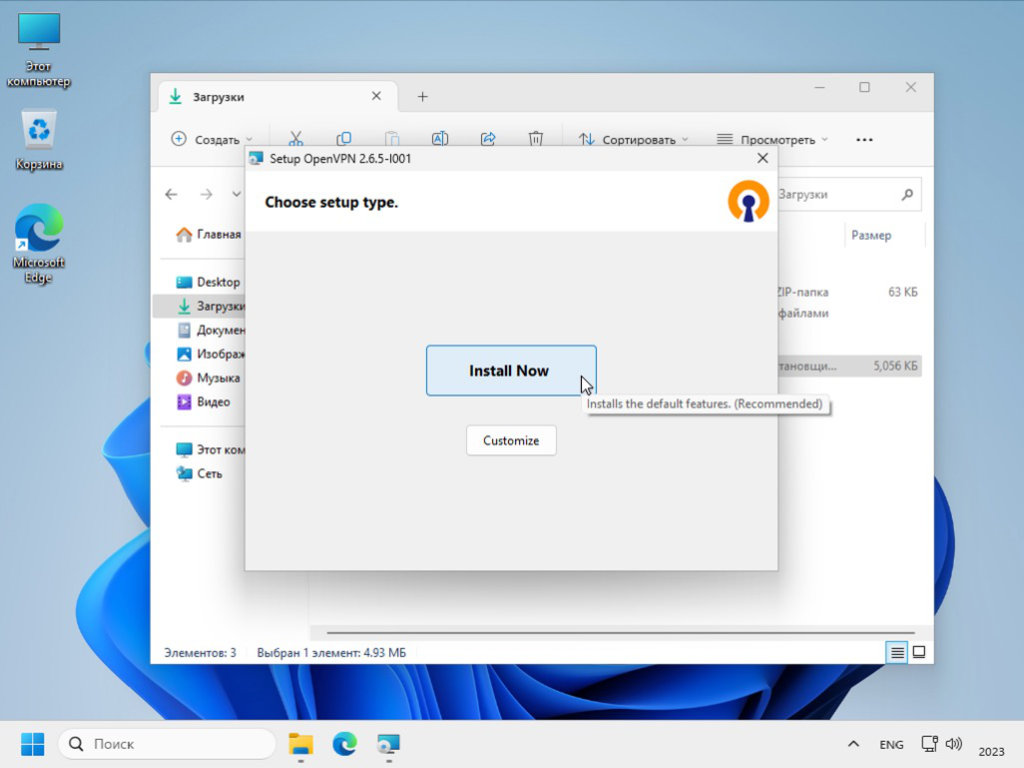
Task: Open the three-dots more options menu
Action: pos(864,139)
